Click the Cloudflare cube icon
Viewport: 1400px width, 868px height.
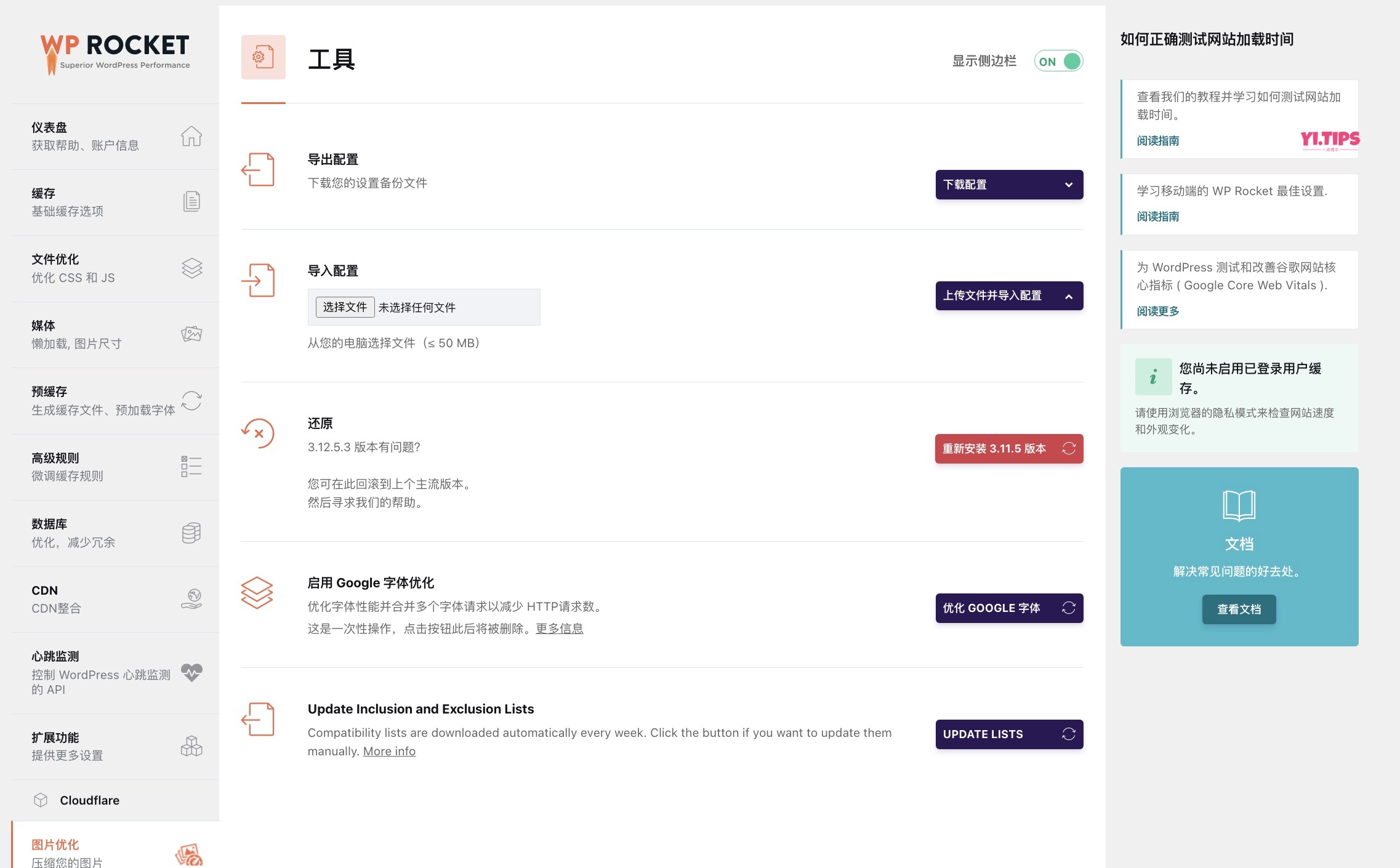pos(41,800)
